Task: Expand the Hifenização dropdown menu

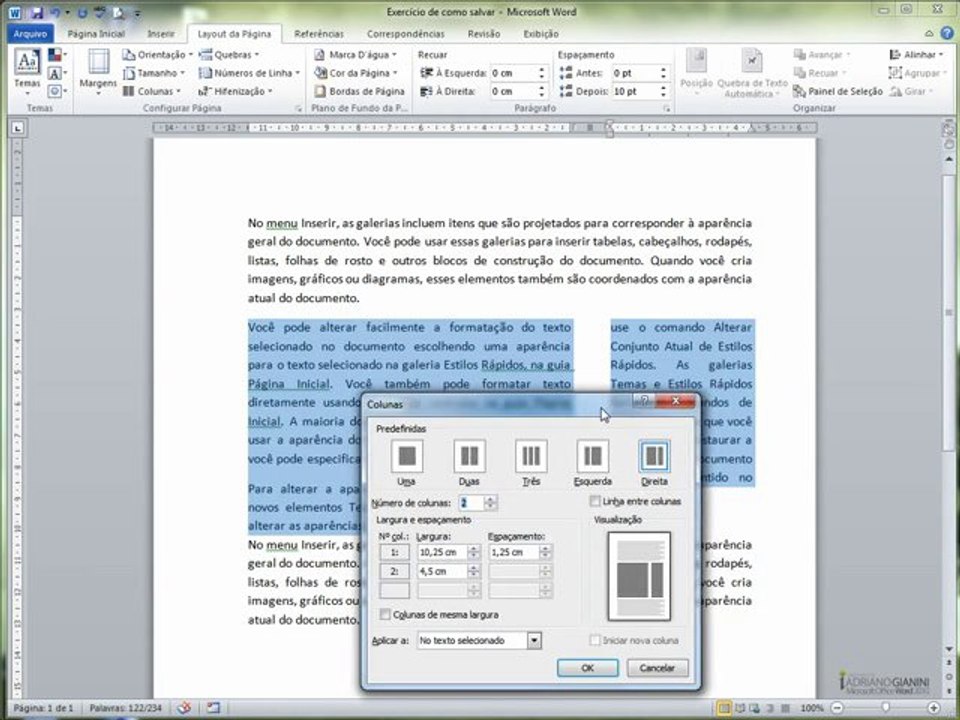Action: [x=235, y=91]
